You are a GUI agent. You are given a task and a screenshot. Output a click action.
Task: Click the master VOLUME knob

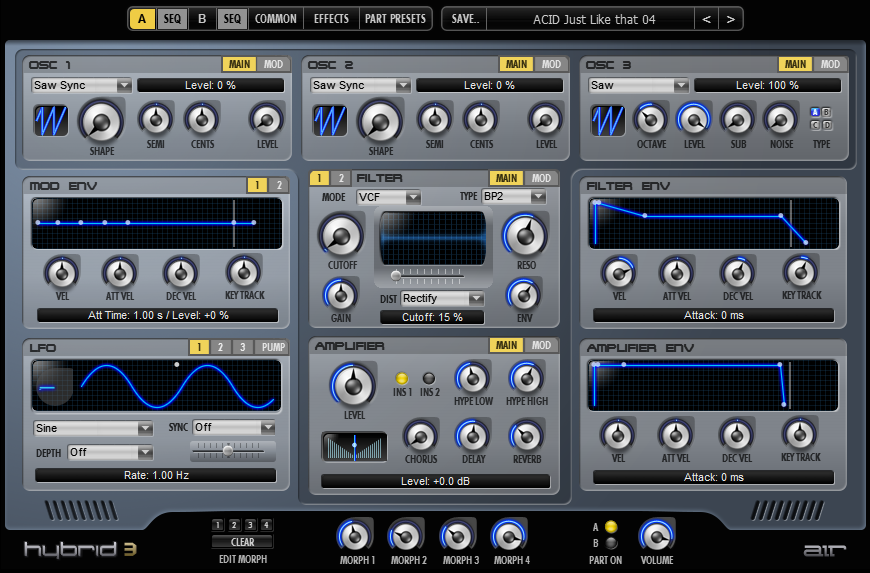[x=656, y=537]
